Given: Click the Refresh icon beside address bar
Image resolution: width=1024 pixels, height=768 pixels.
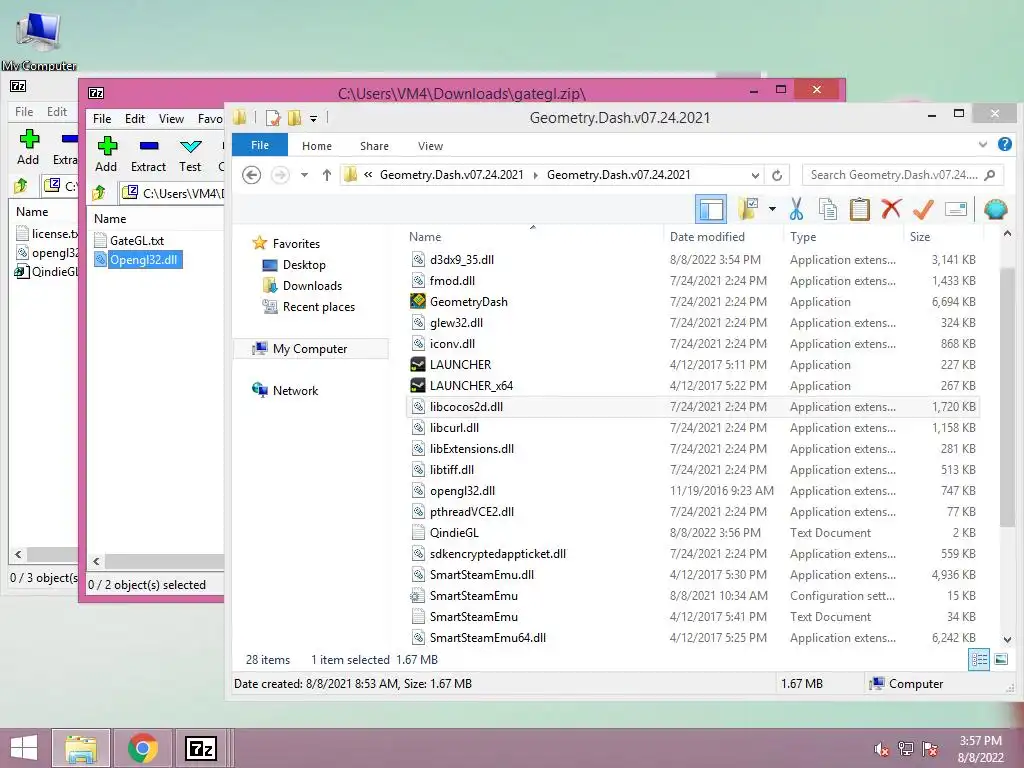Looking at the screenshot, I should (776, 175).
